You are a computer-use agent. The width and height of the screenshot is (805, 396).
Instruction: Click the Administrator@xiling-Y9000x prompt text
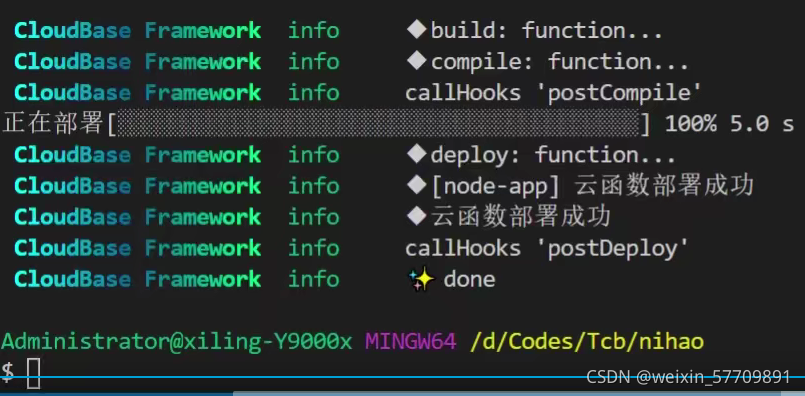pos(177,342)
